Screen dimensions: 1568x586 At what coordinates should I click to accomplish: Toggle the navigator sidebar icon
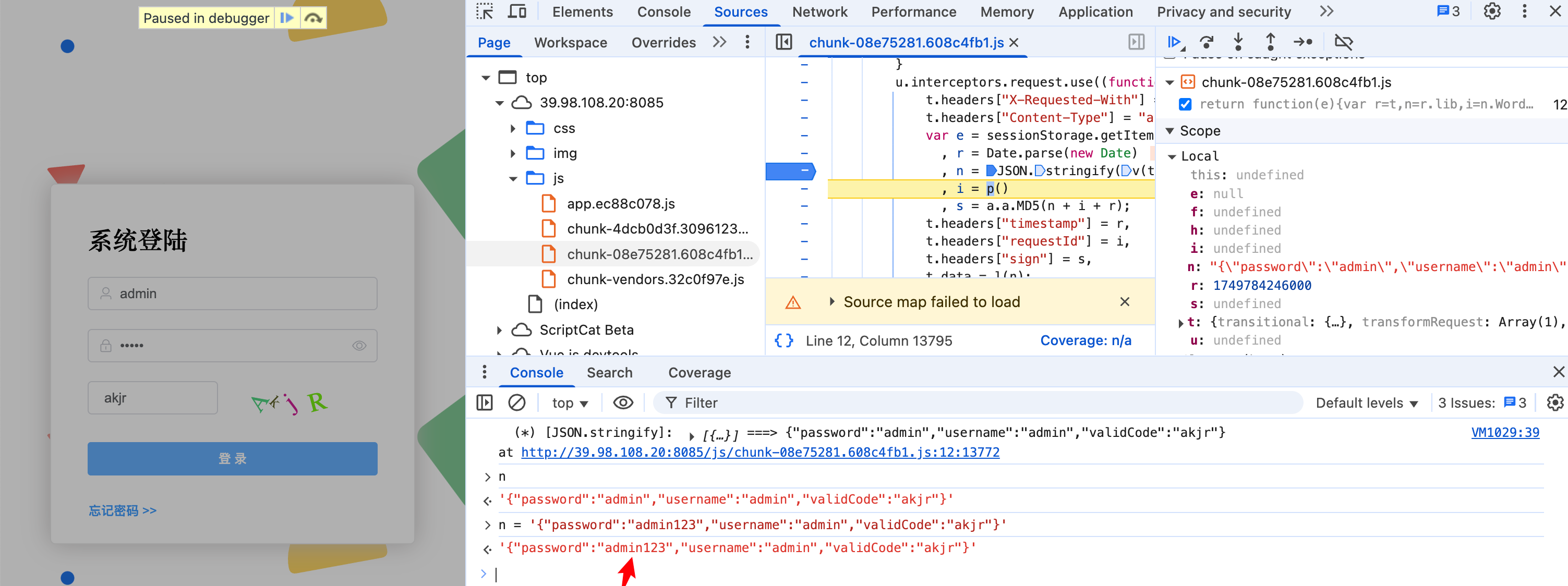(784, 42)
